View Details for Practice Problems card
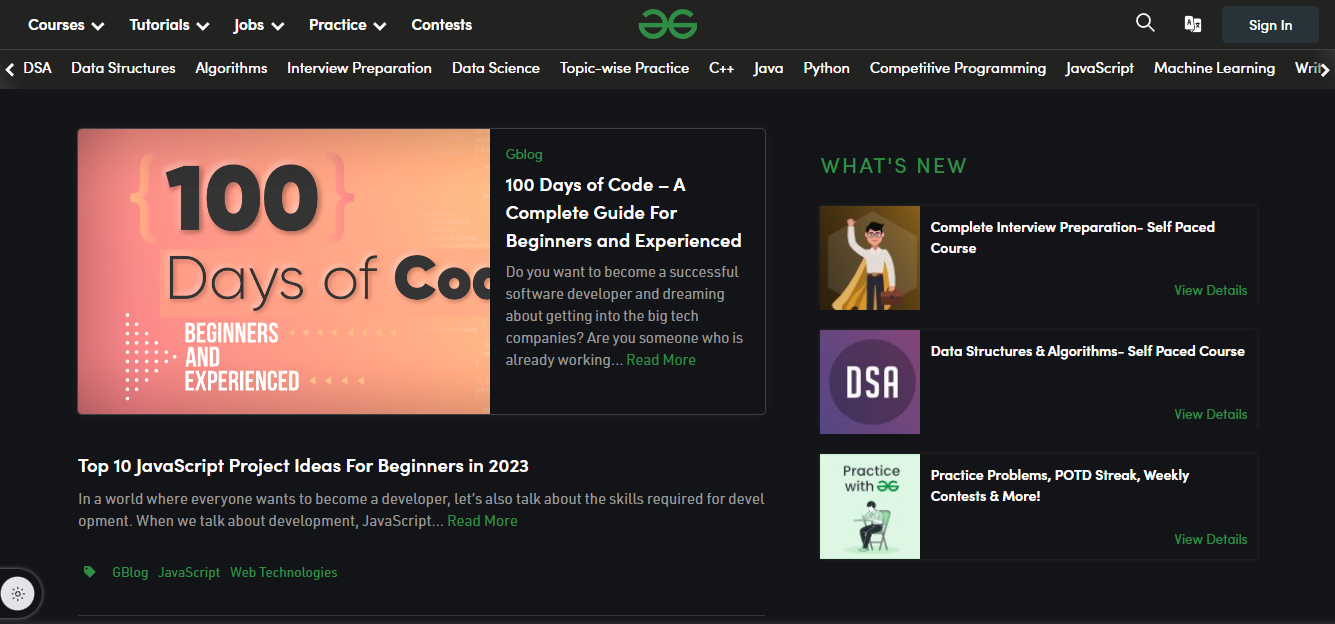Viewport: 1335px width, 624px height. (1210, 539)
